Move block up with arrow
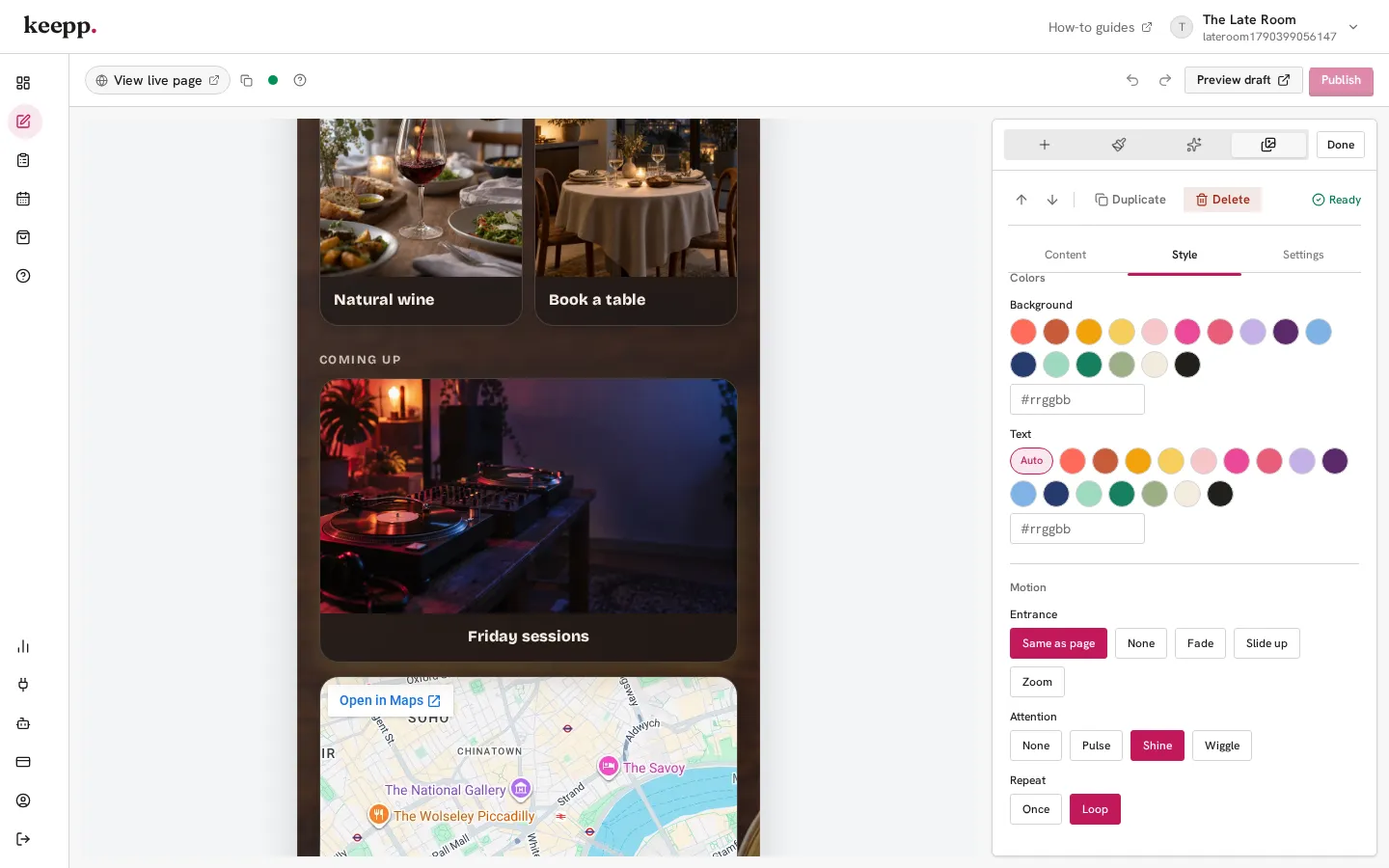This screenshot has width=1389, height=868. [x=1021, y=200]
